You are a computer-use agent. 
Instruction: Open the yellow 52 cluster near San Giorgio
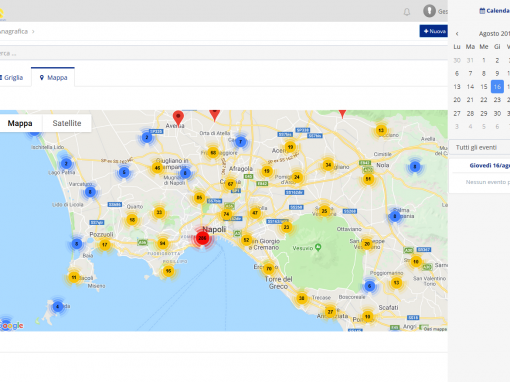click(246, 240)
